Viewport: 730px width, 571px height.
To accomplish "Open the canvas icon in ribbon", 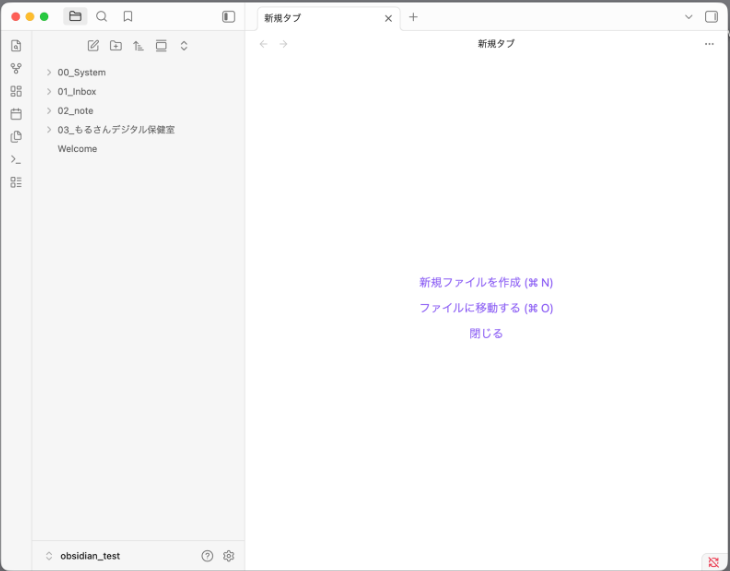I will (x=16, y=91).
